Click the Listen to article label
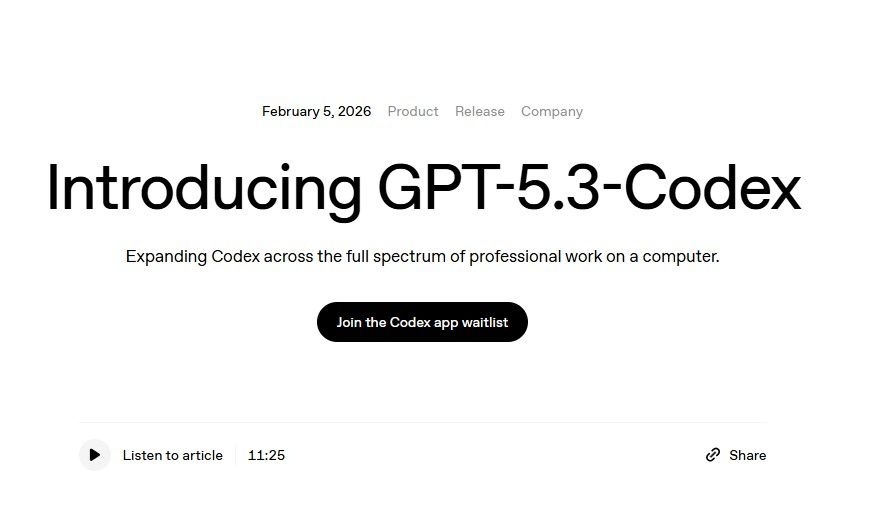This screenshot has width=875, height=514. click(173, 455)
